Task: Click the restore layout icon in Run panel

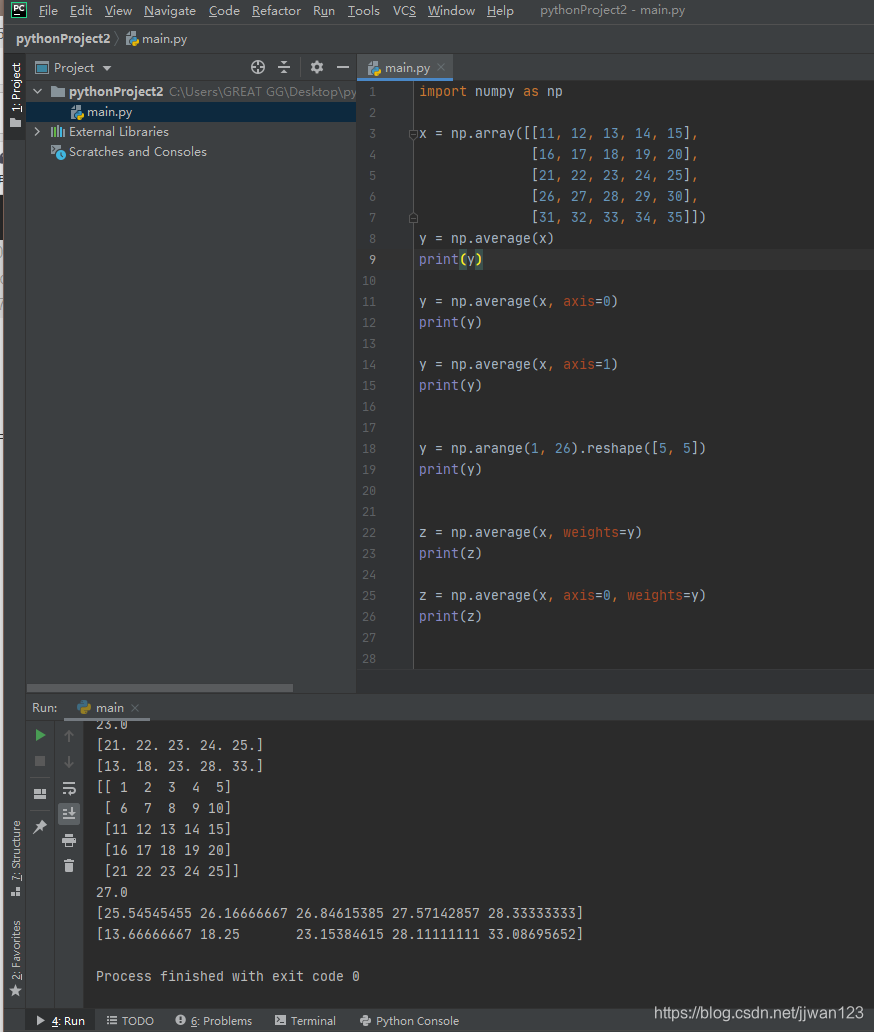Action: pos(40,794)
